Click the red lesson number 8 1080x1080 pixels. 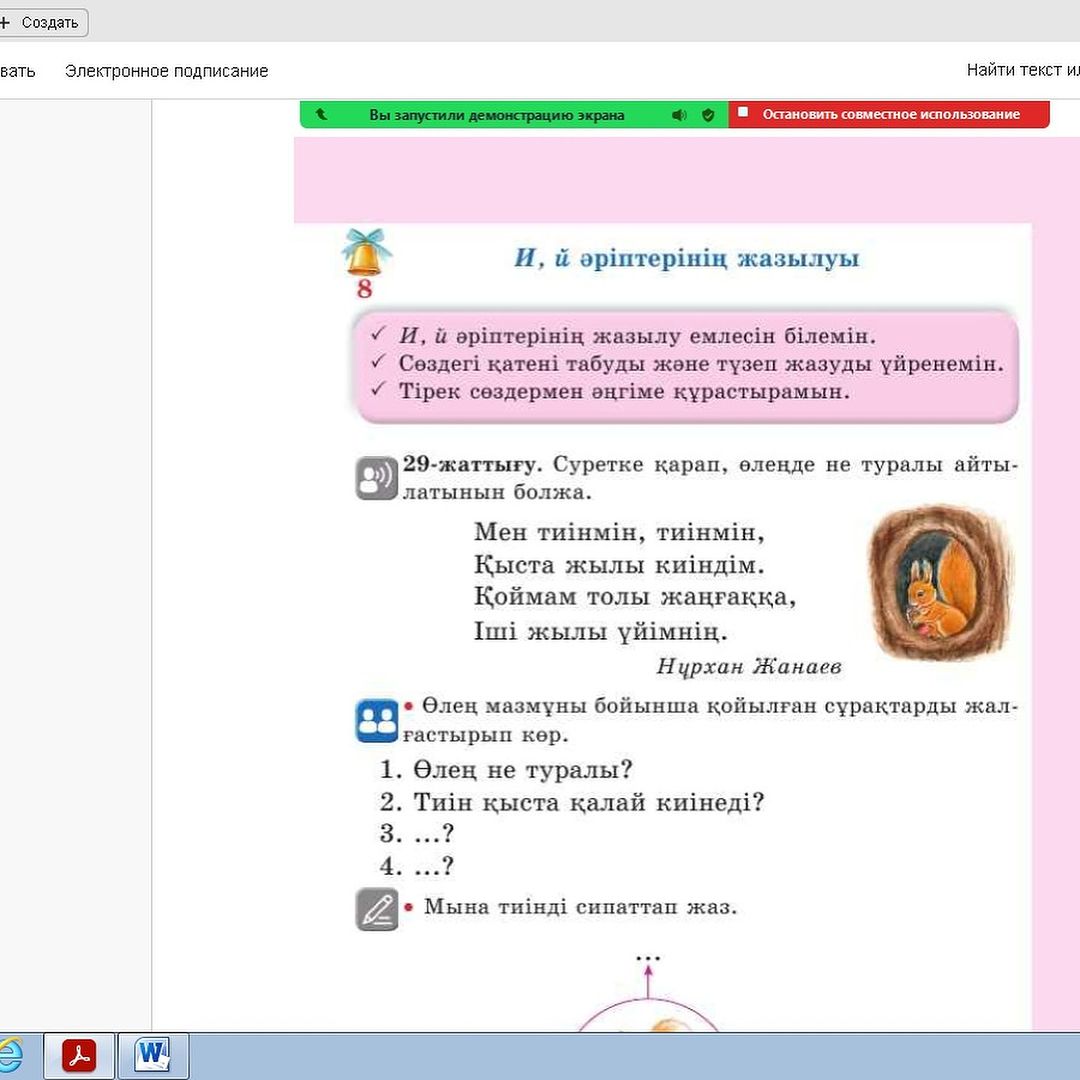click(364, 289)
